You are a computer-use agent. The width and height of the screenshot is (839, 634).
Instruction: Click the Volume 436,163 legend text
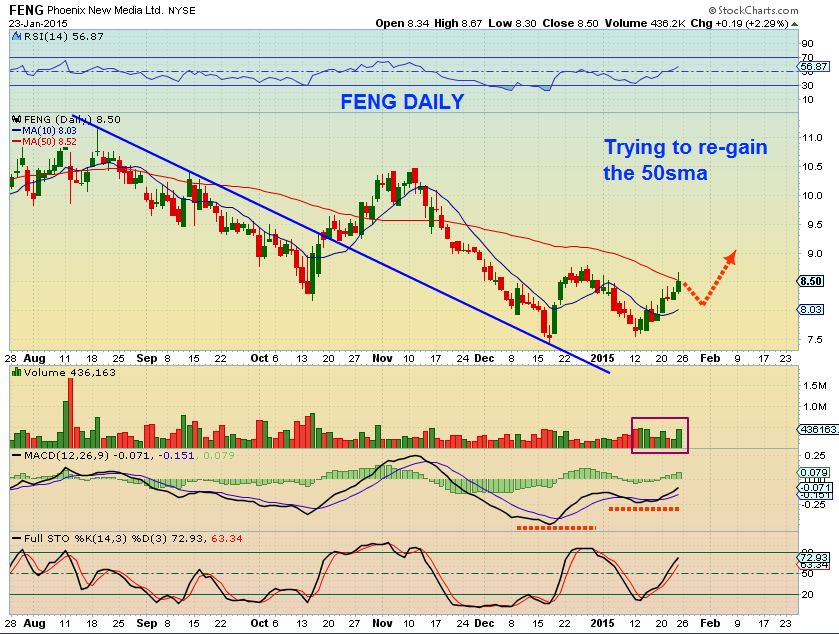click(x=70, y=372)
